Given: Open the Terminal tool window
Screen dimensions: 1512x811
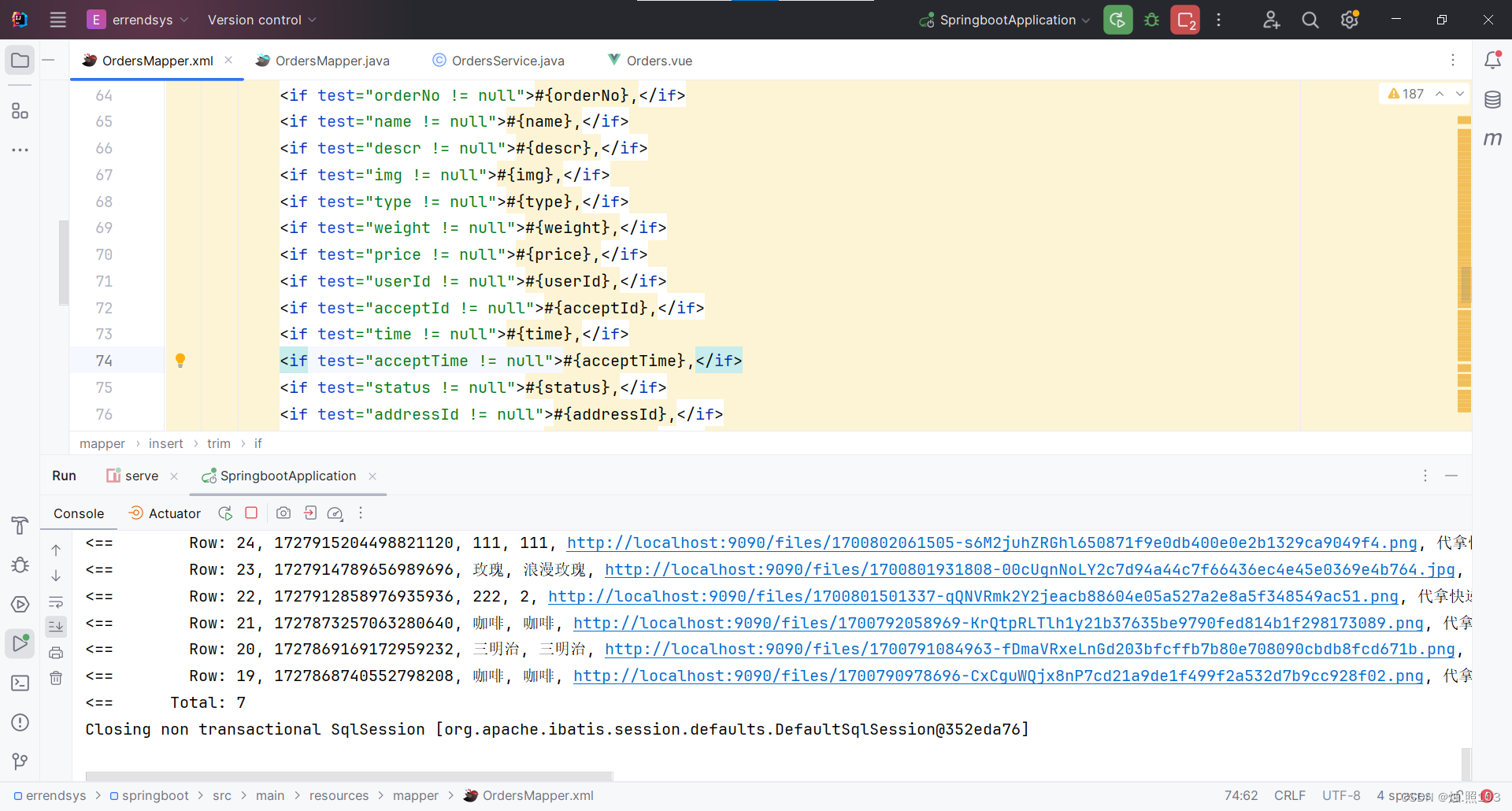Looking at the screenshot, I should 20,683.
